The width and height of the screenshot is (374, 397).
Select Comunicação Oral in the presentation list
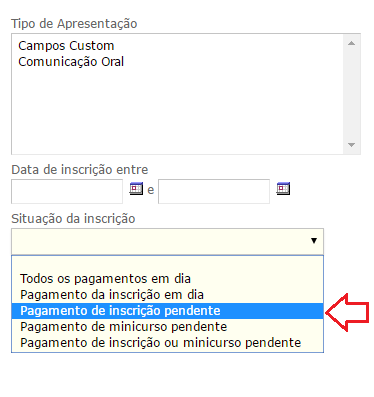coord(71,62)
